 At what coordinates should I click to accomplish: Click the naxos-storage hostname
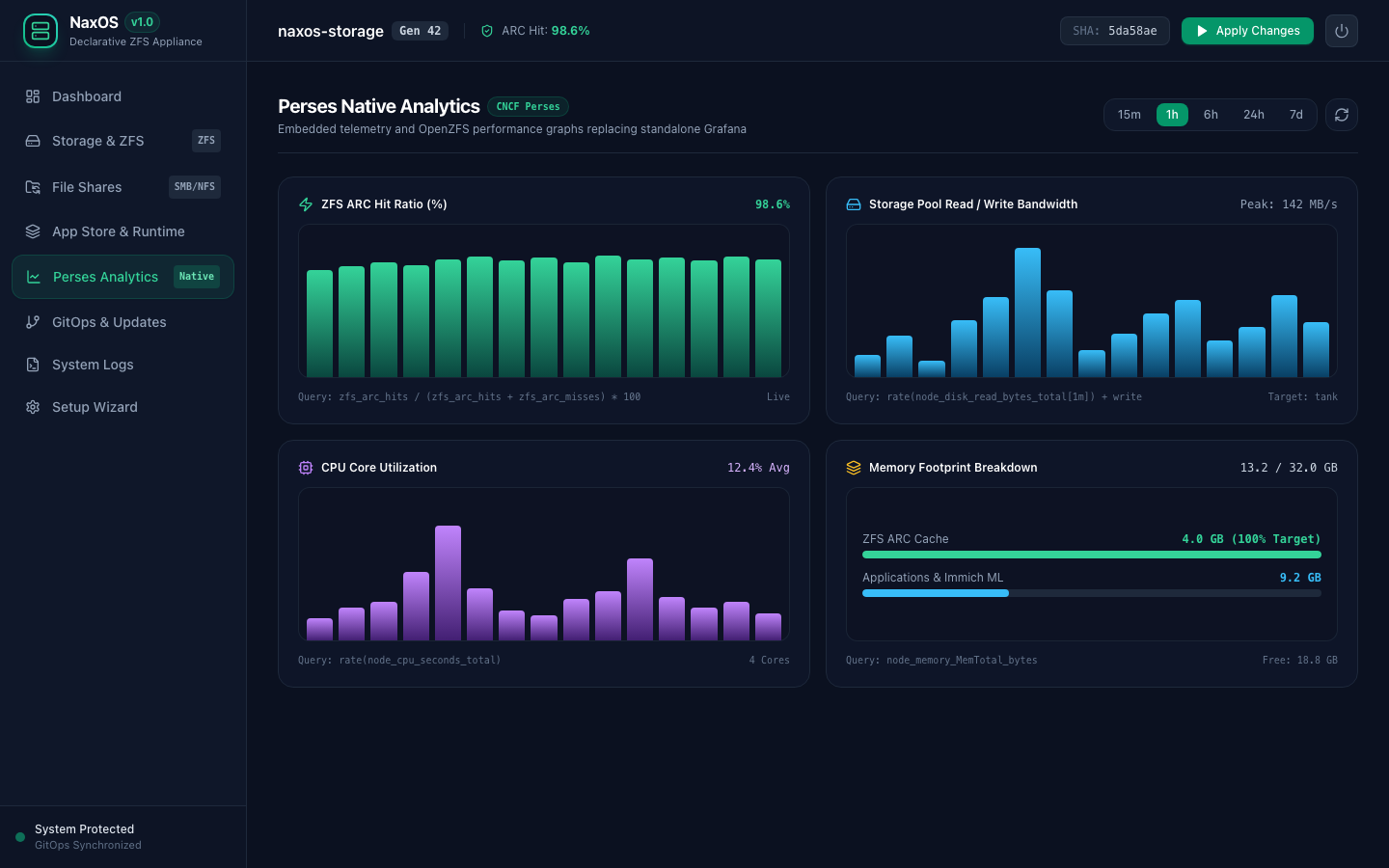click(331, 31)
